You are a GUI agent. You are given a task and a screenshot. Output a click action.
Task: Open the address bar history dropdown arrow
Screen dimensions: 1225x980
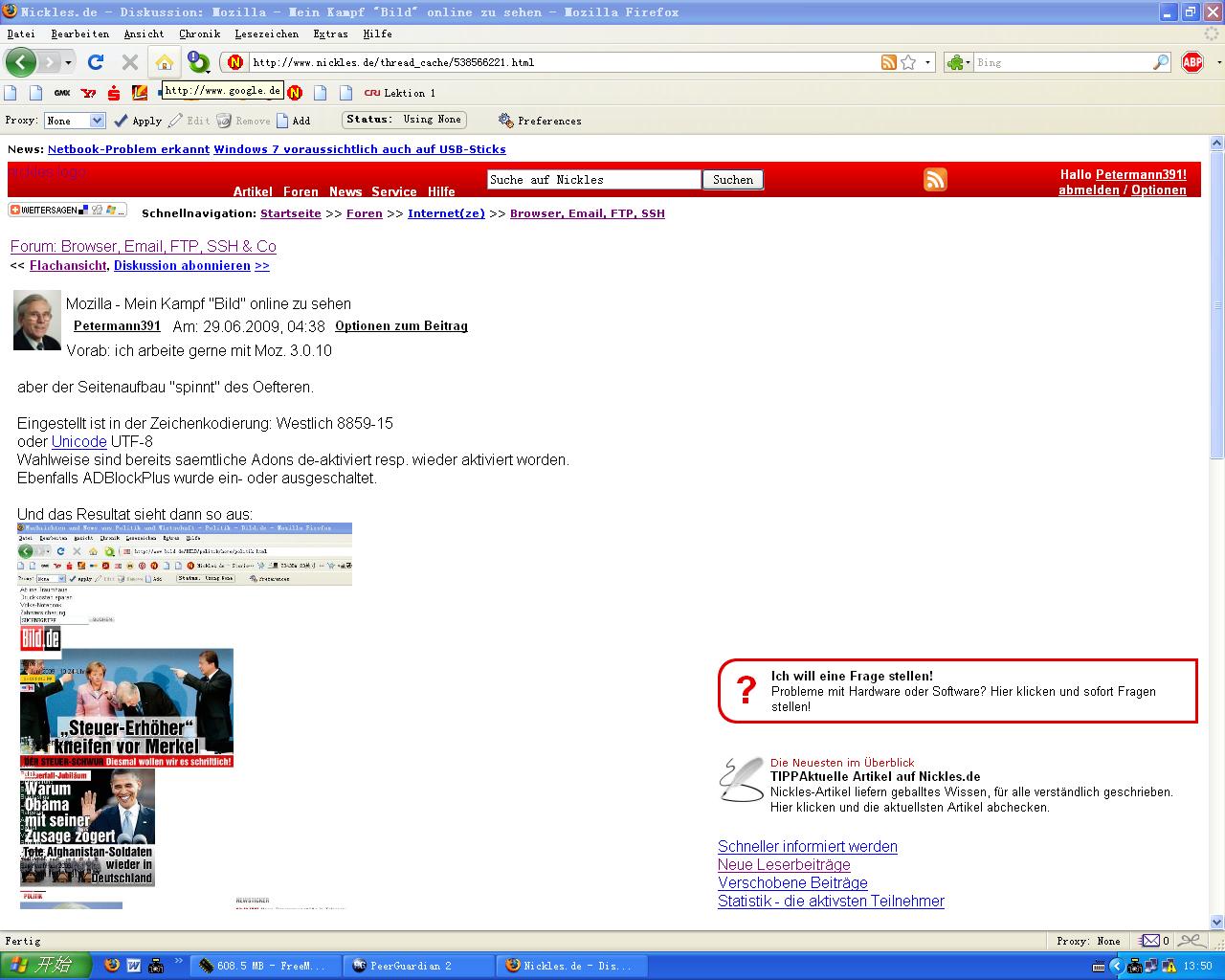coord(927,63)
